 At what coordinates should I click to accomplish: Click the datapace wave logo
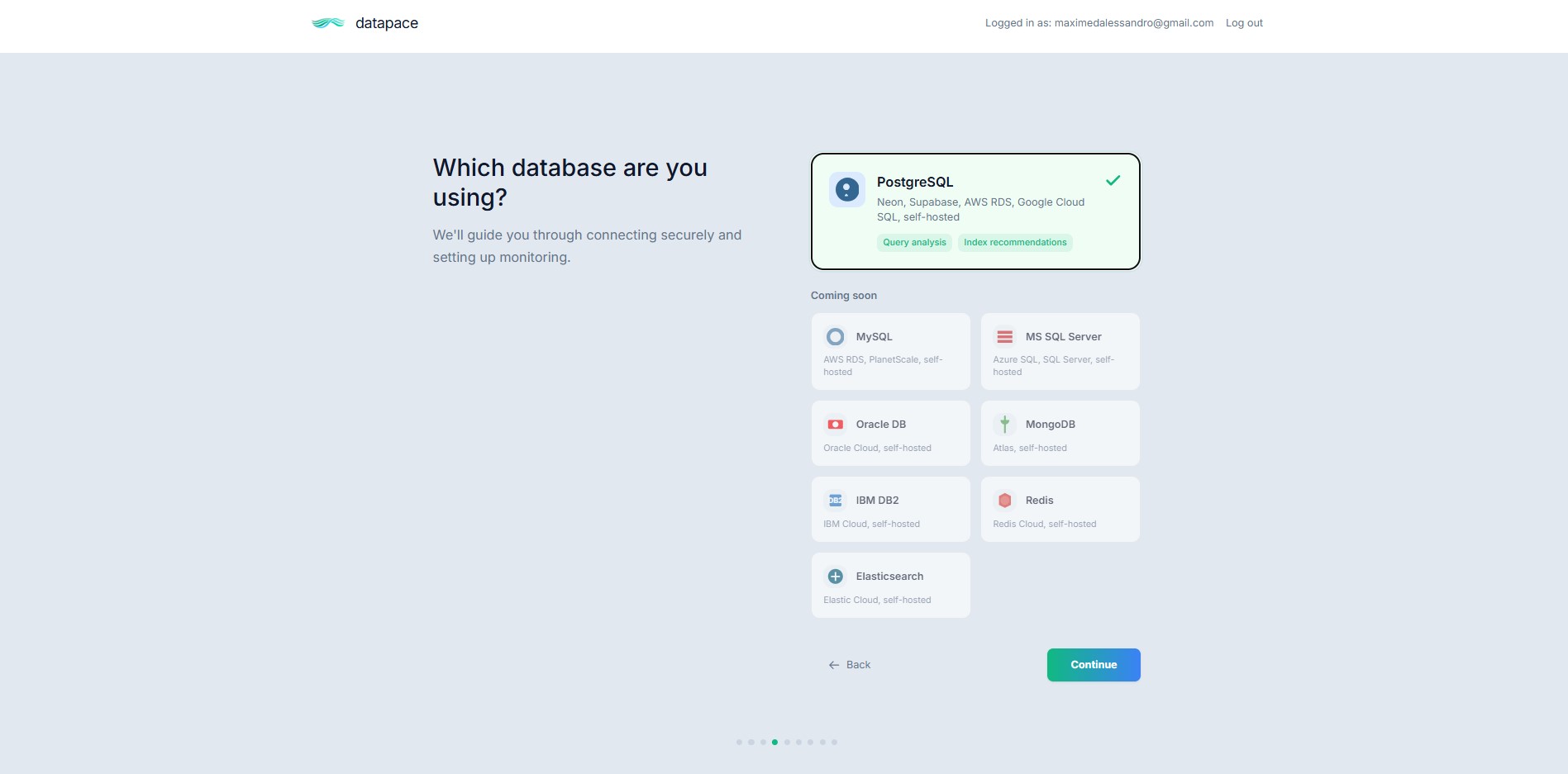pyautogui.click(x=328, y=23)
